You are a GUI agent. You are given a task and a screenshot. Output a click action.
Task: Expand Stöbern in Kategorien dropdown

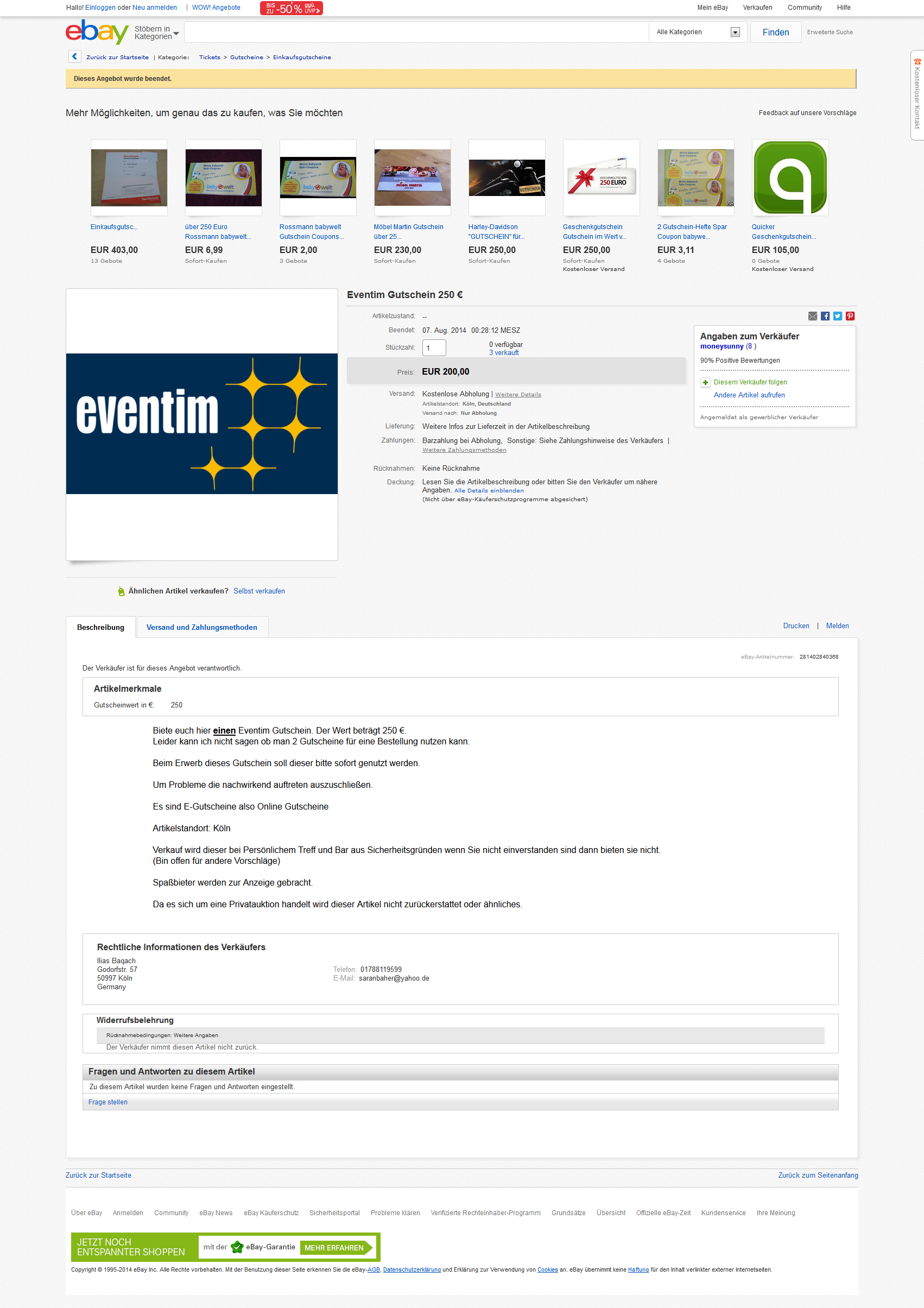point(156,33)
